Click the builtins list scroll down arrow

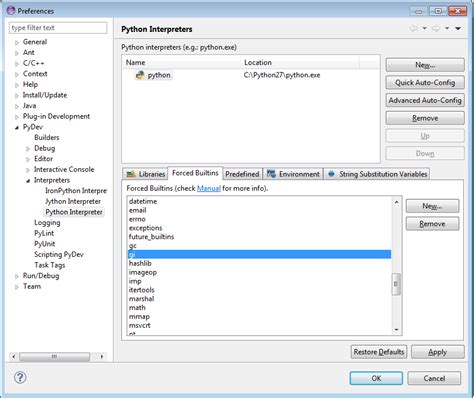[396, 330]
